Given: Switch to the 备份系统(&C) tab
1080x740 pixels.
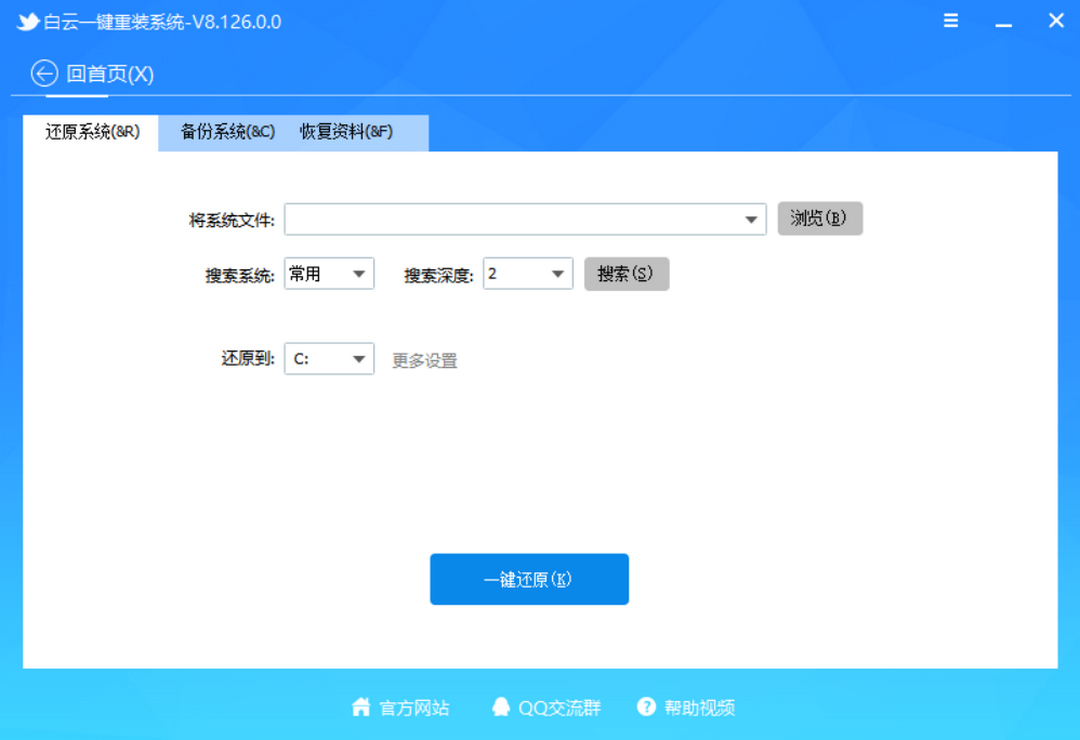Looking at the screenshot, I should coord(228,131).
